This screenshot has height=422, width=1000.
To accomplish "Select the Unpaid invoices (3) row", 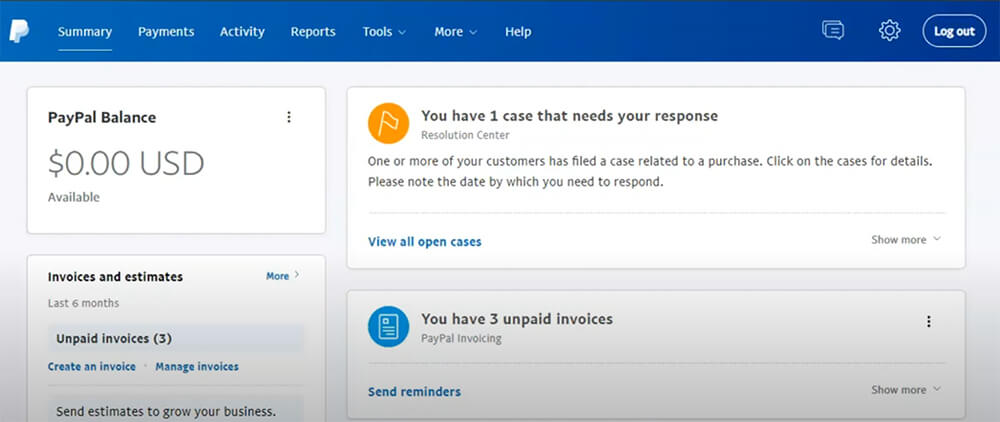I will [176, 338].
